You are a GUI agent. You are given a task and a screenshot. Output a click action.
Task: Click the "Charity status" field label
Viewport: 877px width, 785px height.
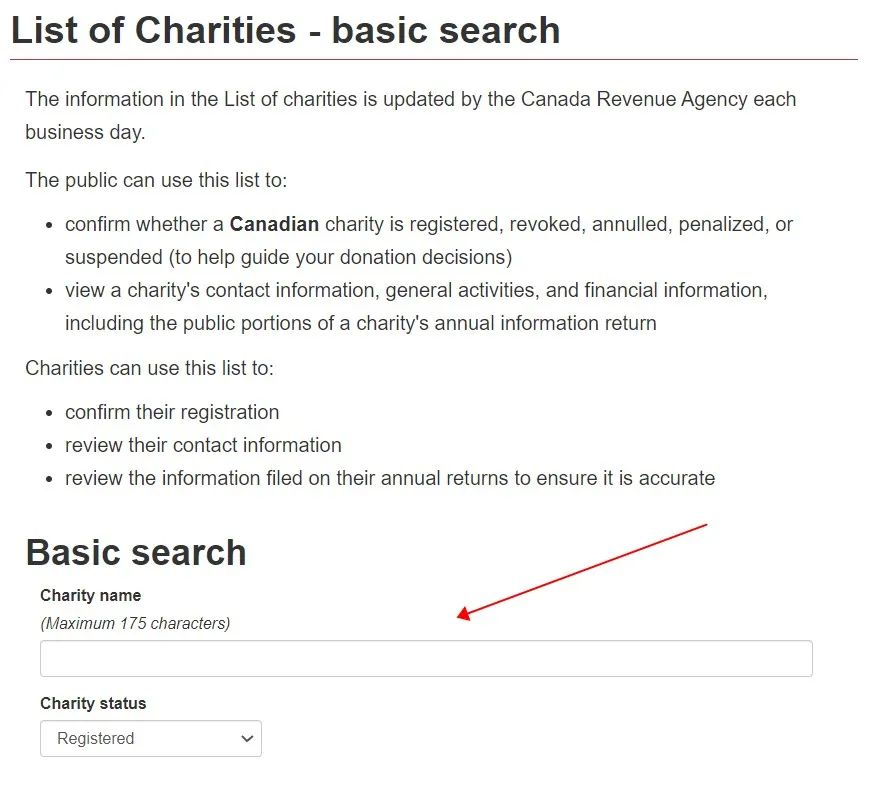coord(93,703)
